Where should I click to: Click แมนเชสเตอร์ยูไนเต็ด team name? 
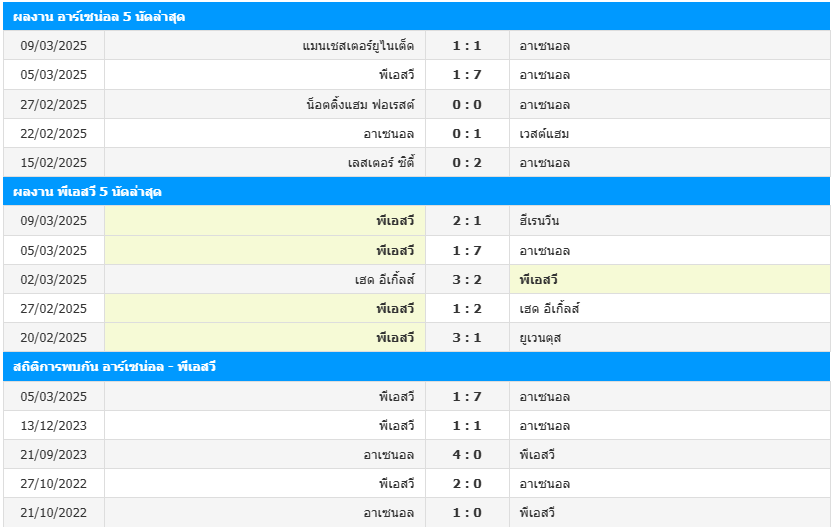pos(357,46)
